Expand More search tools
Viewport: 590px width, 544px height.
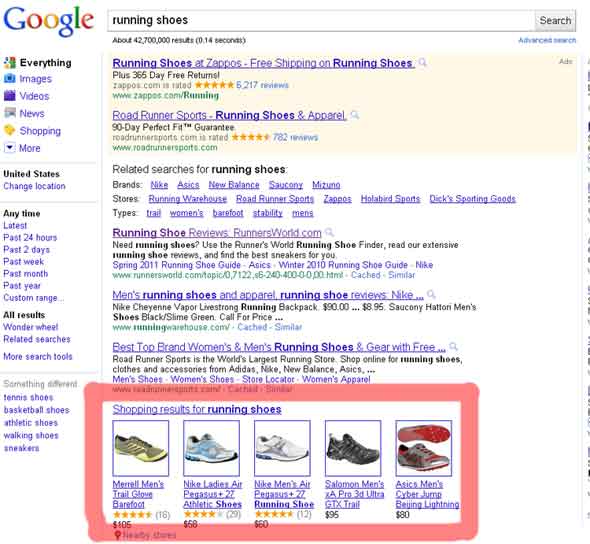tap(38, 356)
